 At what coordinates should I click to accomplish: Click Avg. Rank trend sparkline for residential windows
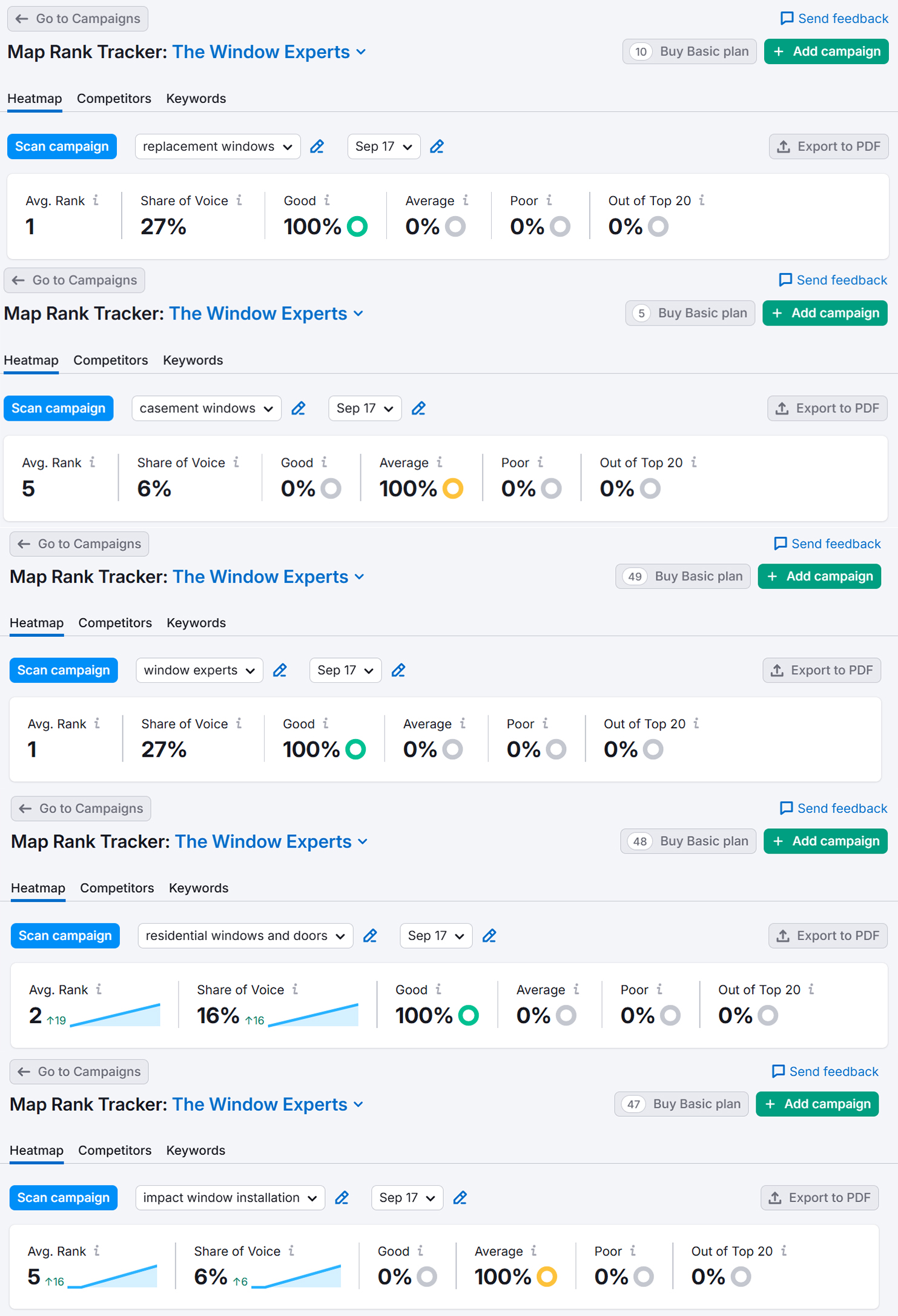[x=115, y=1016]
